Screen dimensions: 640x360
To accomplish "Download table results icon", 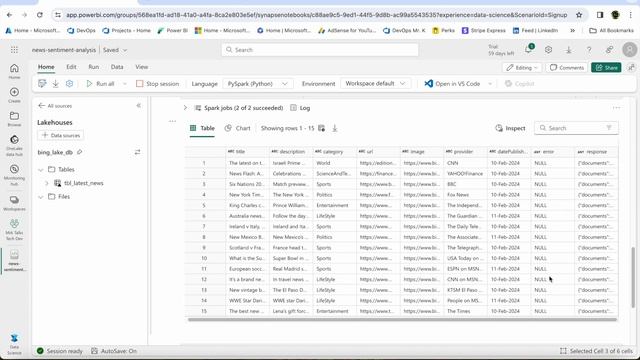I will click(335, 128).
